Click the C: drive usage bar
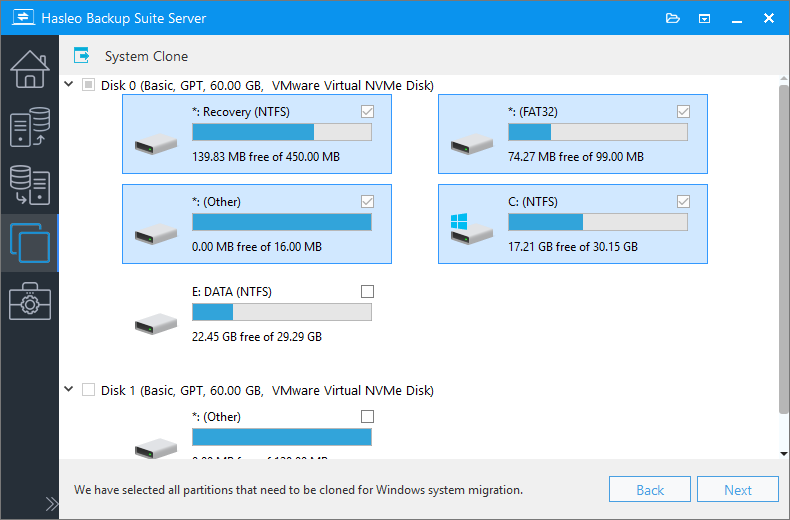790x520 pixels. [598, 222]
